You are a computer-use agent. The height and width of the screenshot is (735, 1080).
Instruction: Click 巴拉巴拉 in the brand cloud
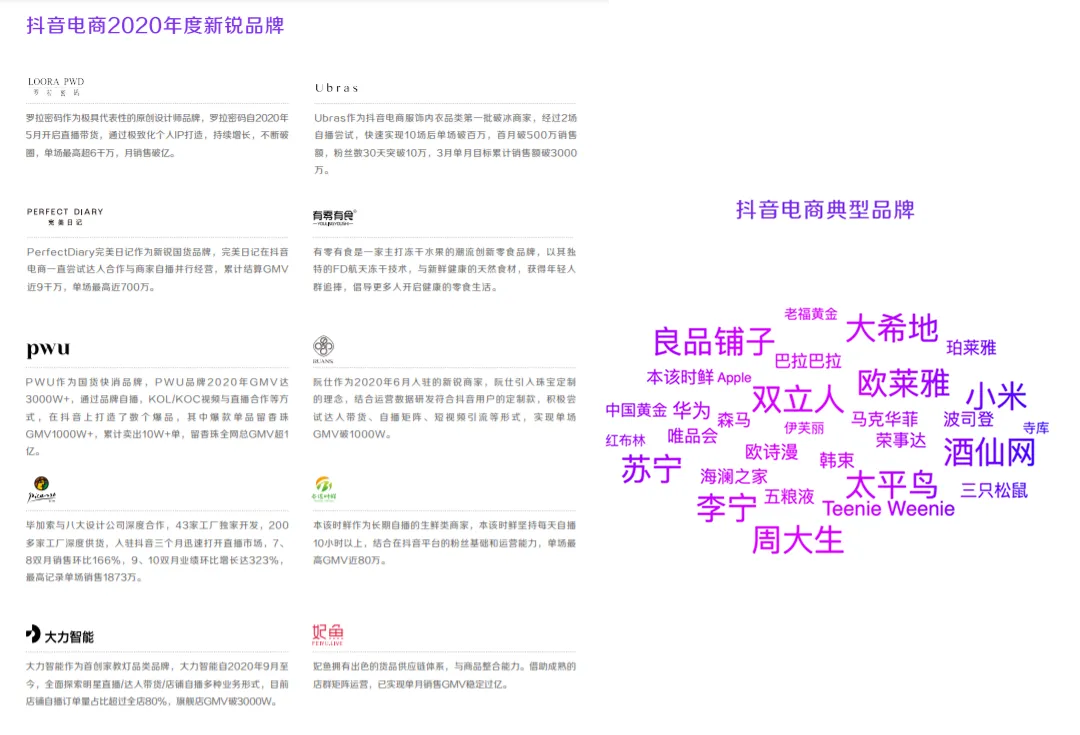[x=808, y=361]
